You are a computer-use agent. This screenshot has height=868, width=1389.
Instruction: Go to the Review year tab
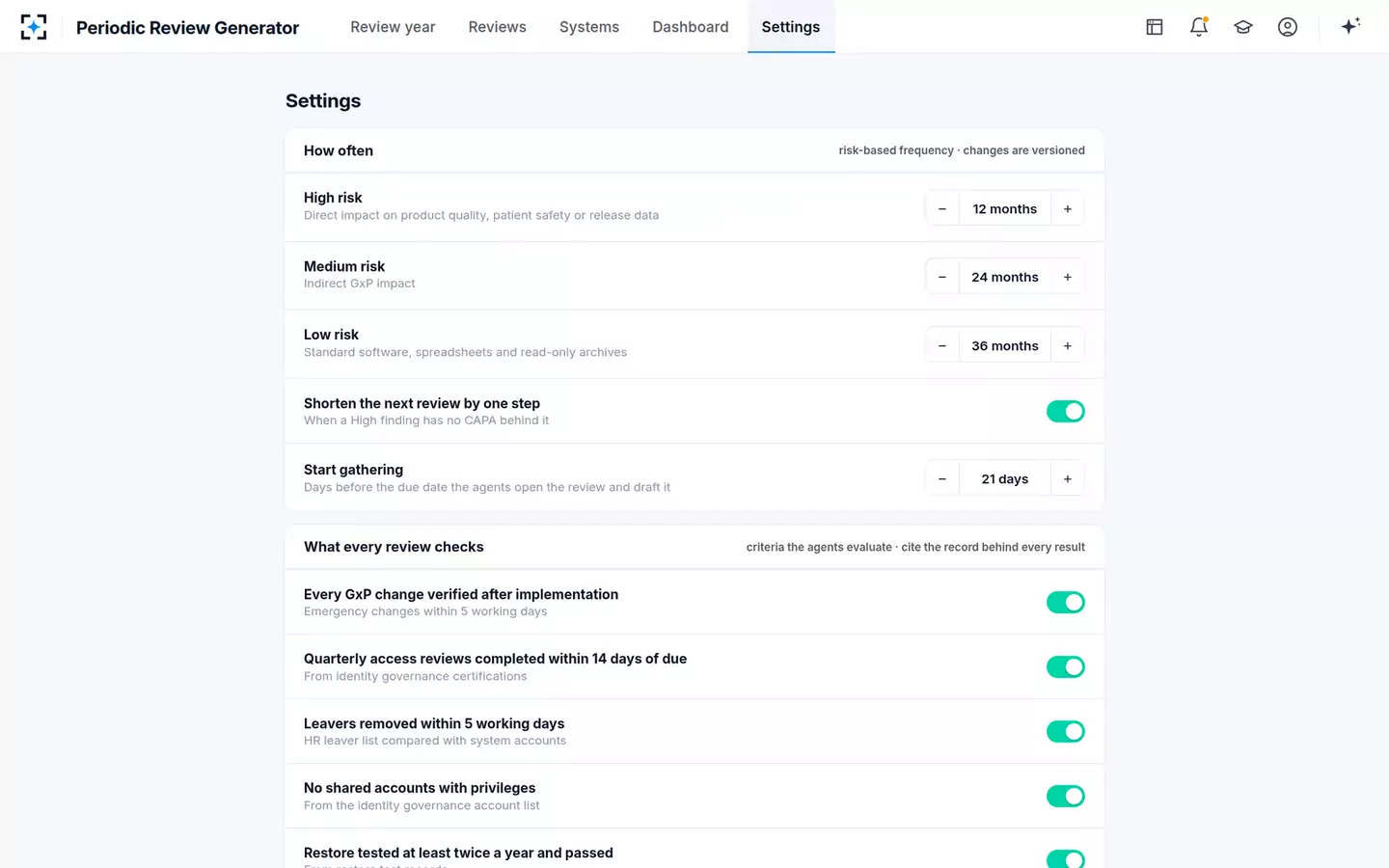pyautogui.click(x=393, y=27)
